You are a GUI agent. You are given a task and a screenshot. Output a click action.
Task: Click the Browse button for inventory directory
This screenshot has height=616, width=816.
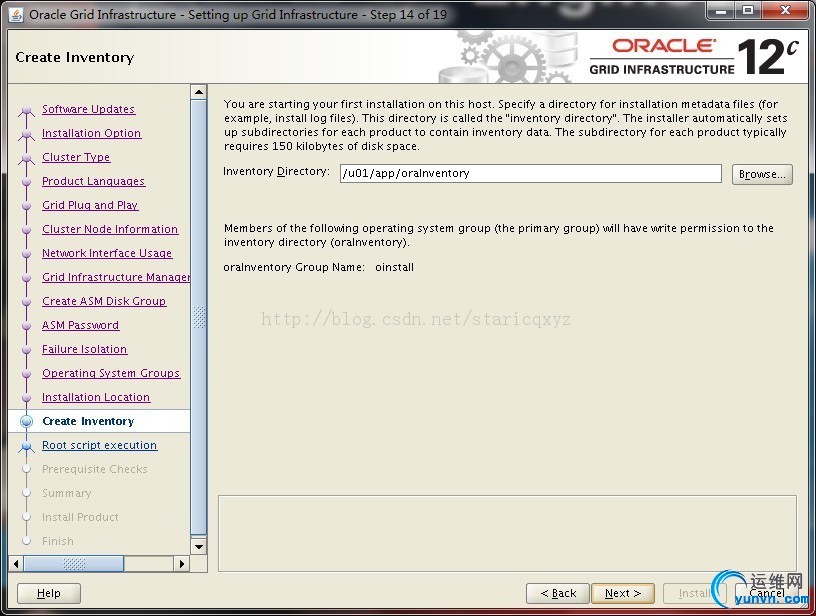click(762, 174)
